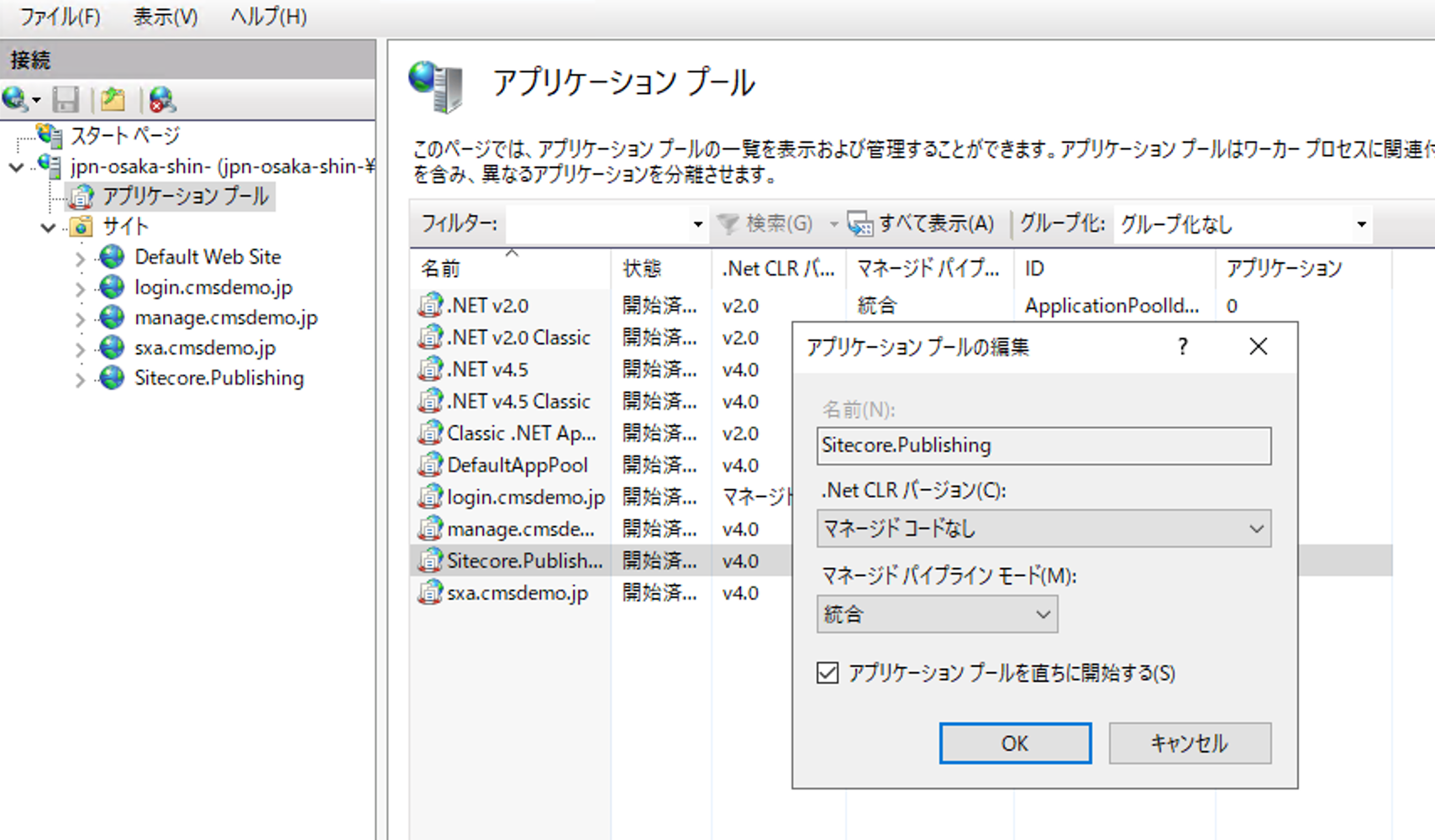Click the Sitecore.Publishing site globe icon

coord(112,378)
